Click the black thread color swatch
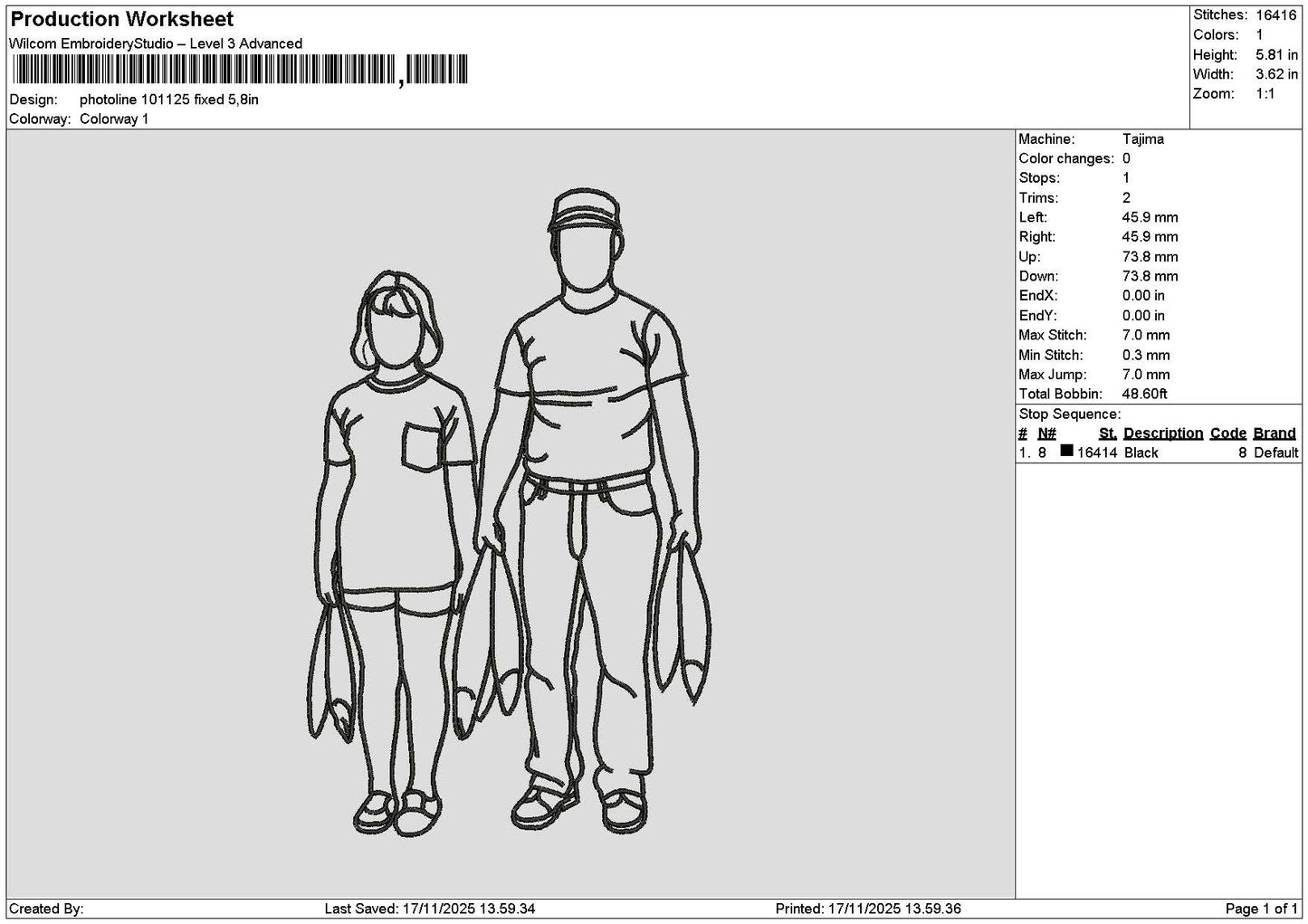The height and width of the screenshot is (924, 1308). (1067, 451)
